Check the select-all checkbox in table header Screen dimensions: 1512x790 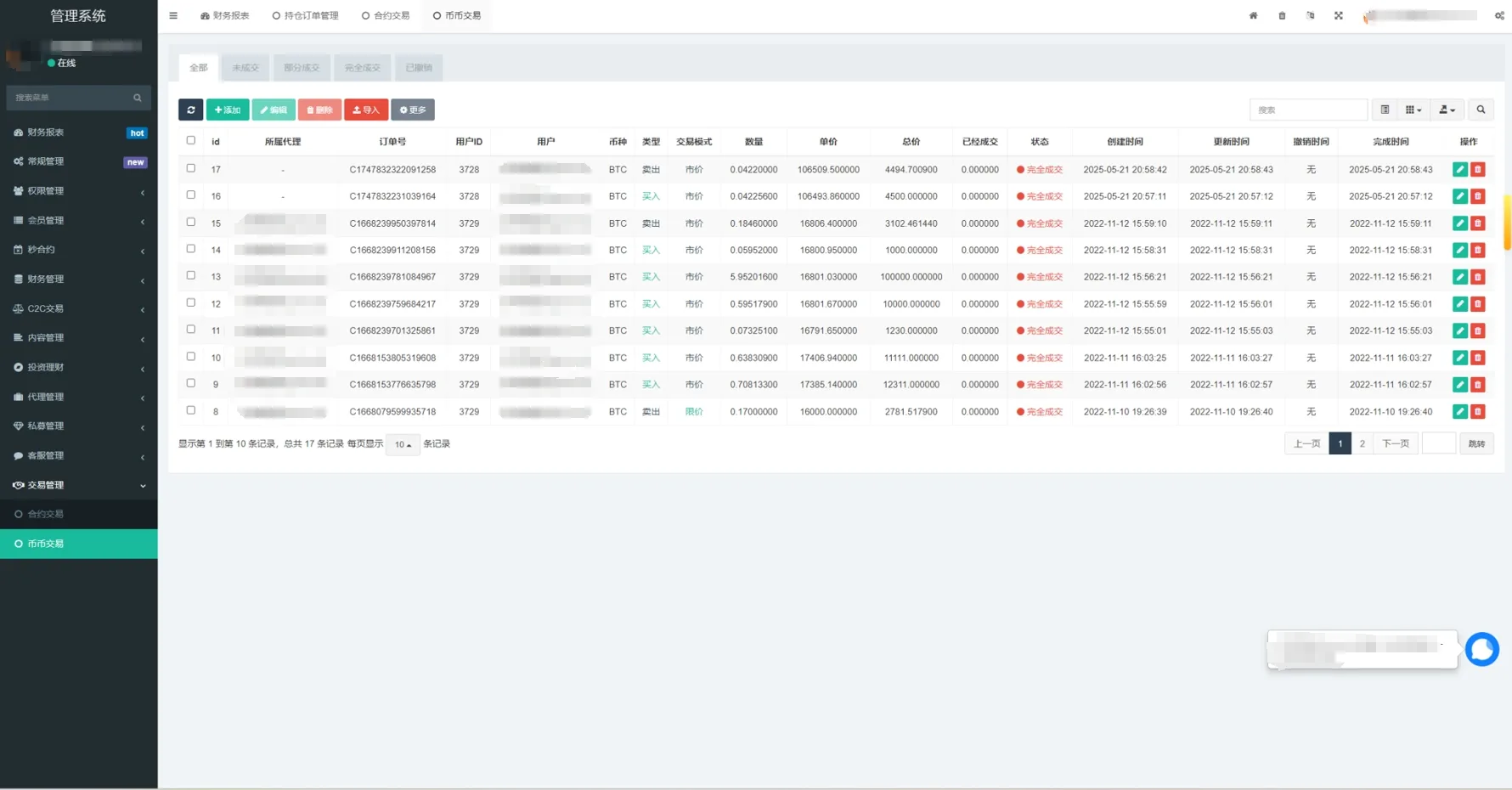pyautogui.click(x=191, y=141)
